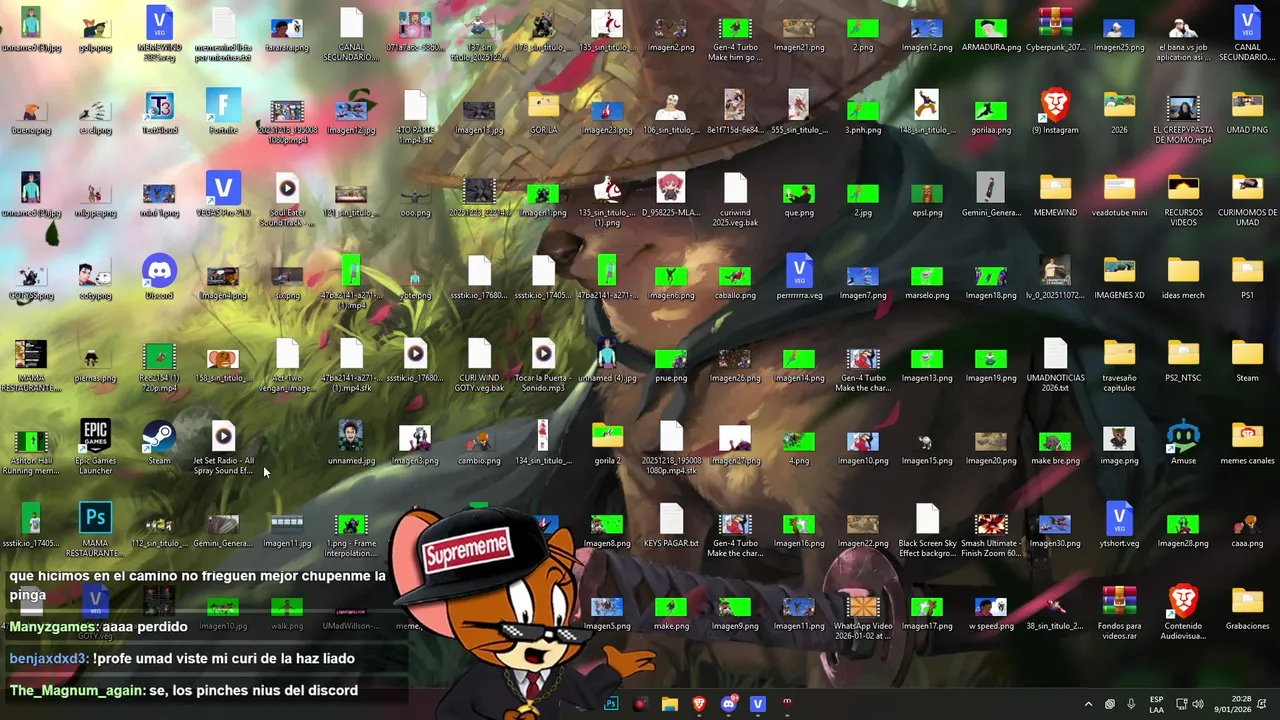Select the Amuse desktop icon
1280x720 pixels.
pos(1183,443)
